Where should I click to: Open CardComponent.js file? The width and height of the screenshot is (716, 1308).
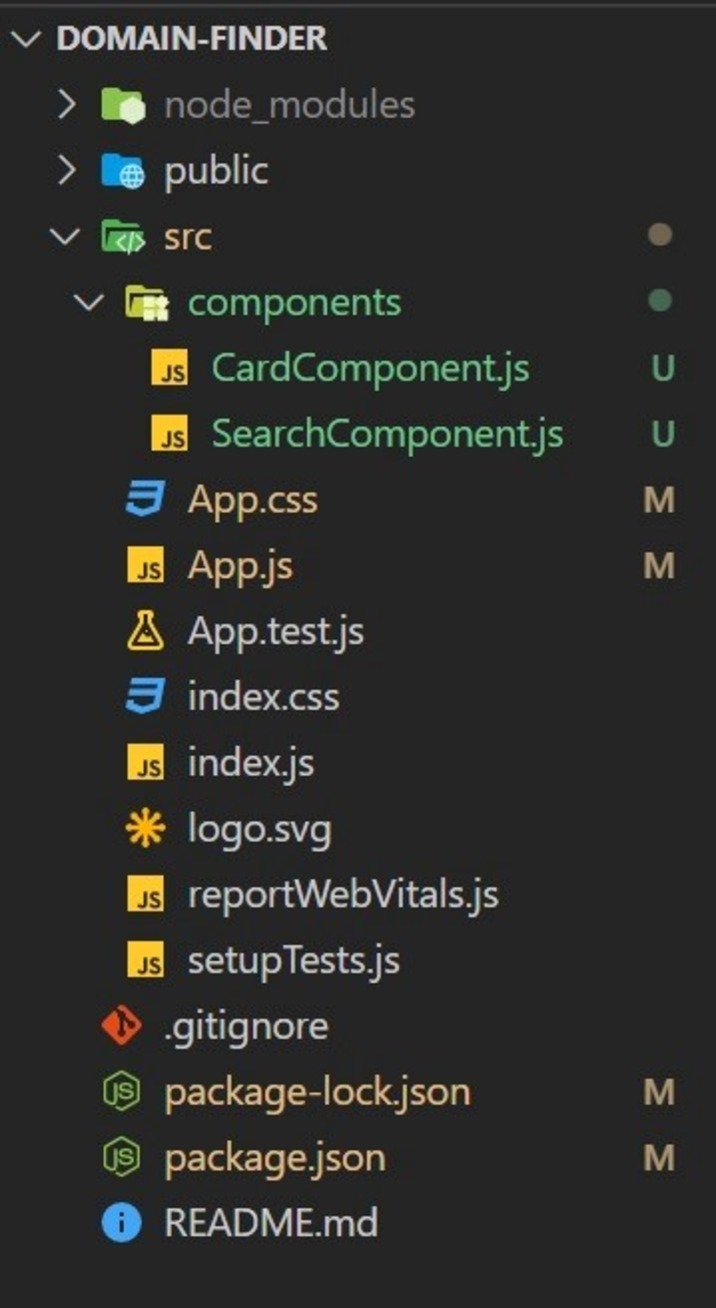(370, 369)
